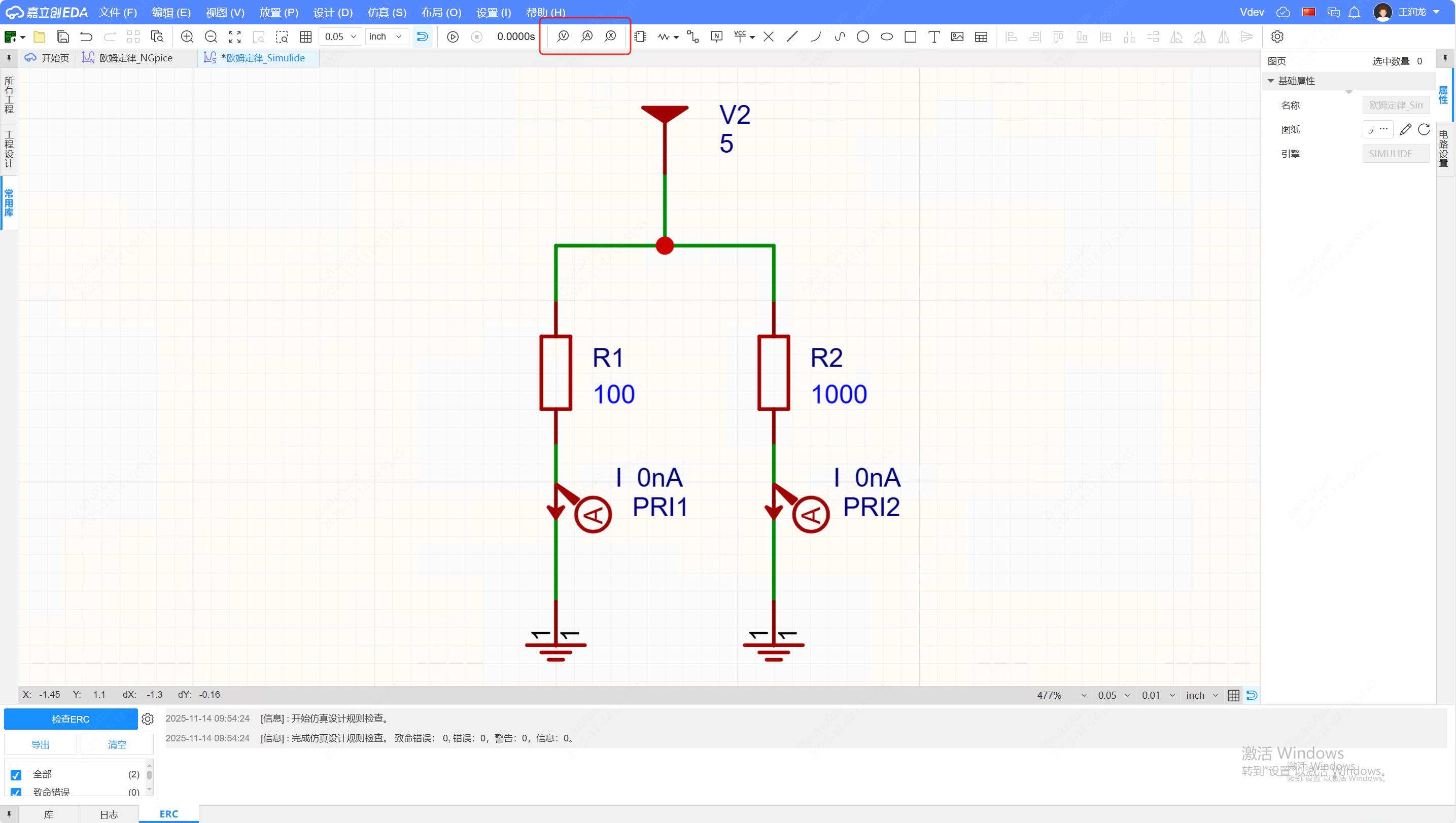Click the zoom to fit icon
Viewport: 1456px width, 823px height.
point(235,37)
